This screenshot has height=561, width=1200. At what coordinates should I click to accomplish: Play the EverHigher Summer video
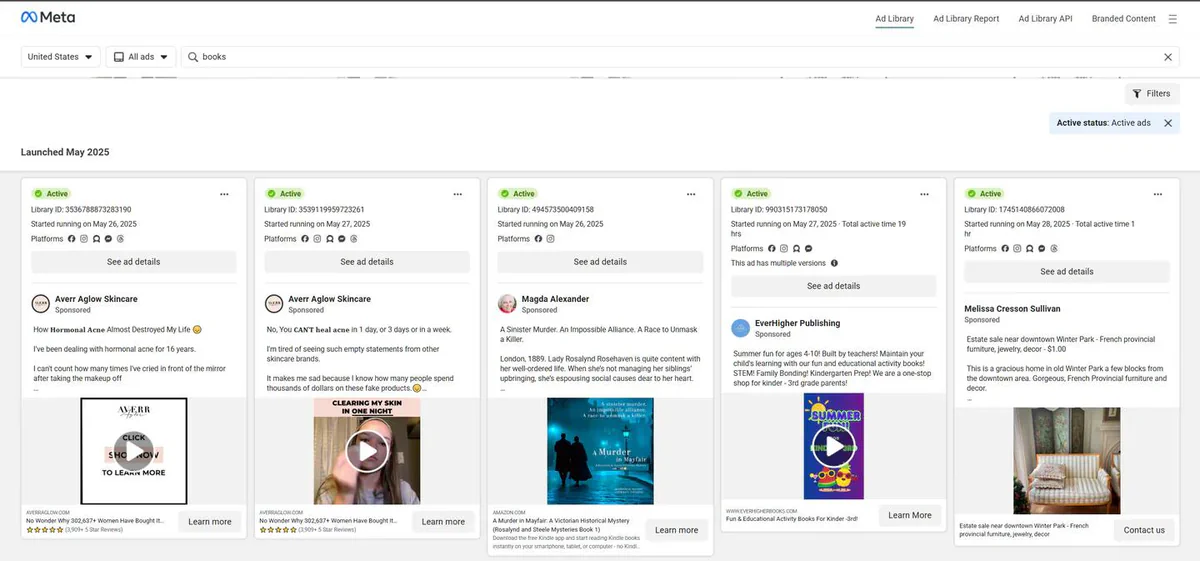(x=834, y=445)
